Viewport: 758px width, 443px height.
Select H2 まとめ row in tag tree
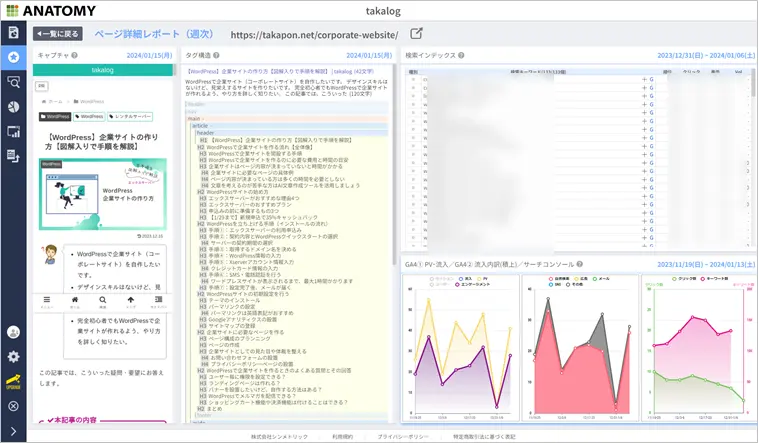pos(210,409)
